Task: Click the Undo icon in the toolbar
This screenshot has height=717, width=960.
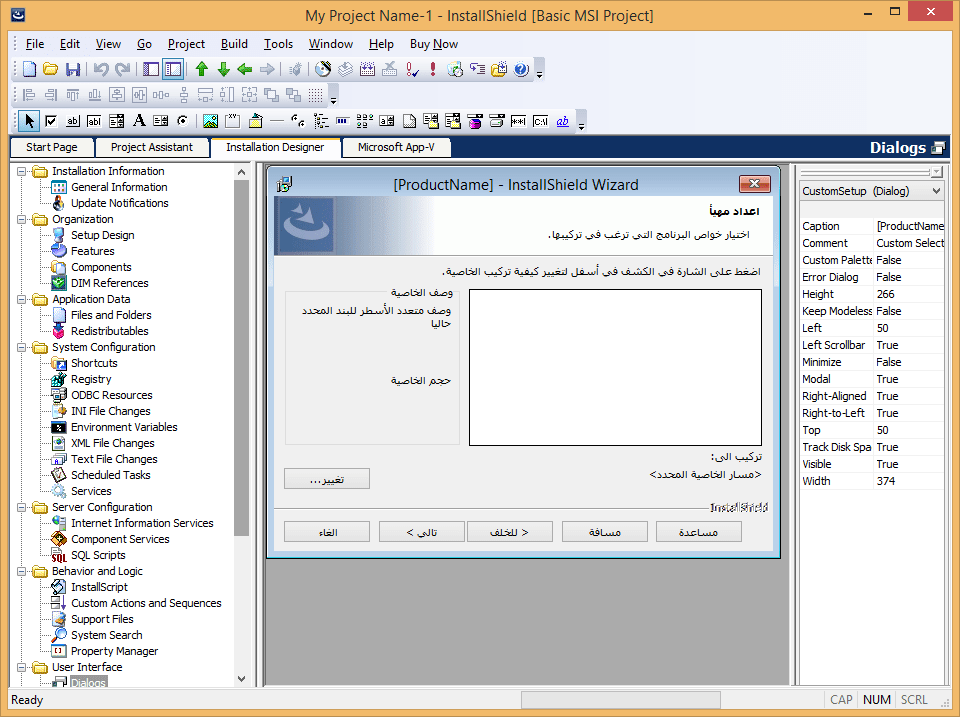Action: 102,68
